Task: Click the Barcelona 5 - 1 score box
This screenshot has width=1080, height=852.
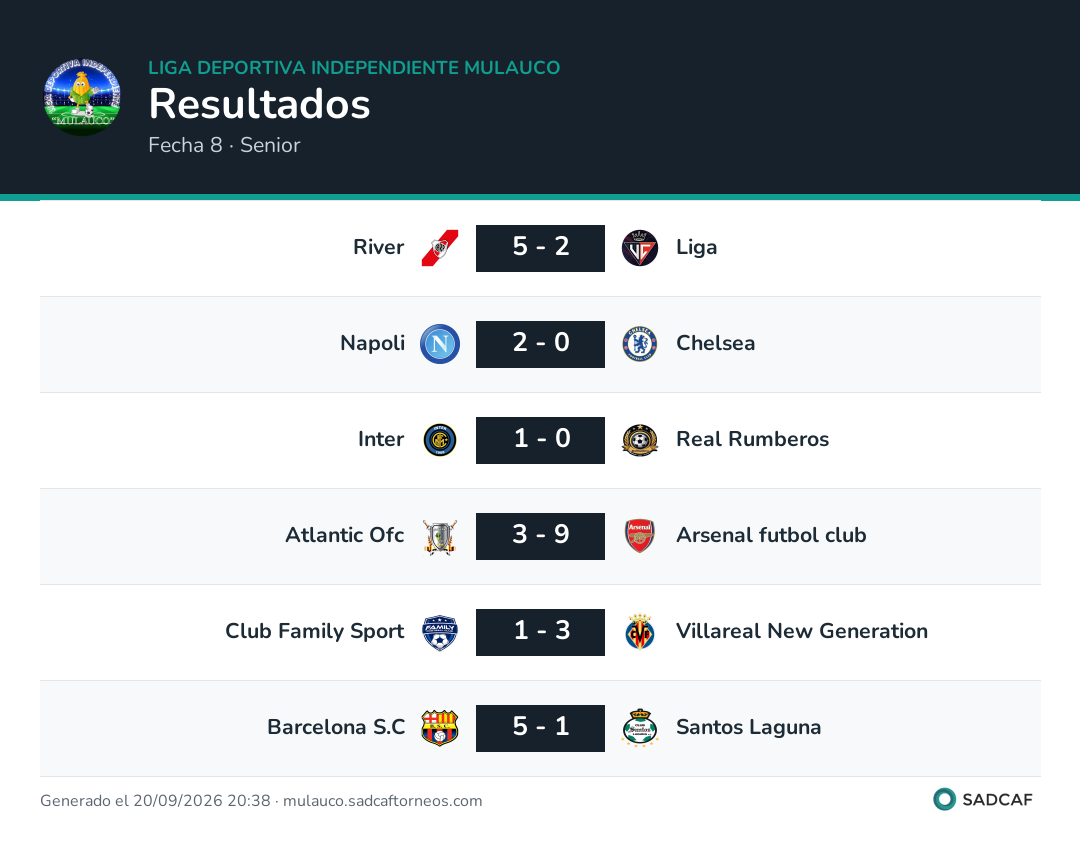Action: click(540, 728)
